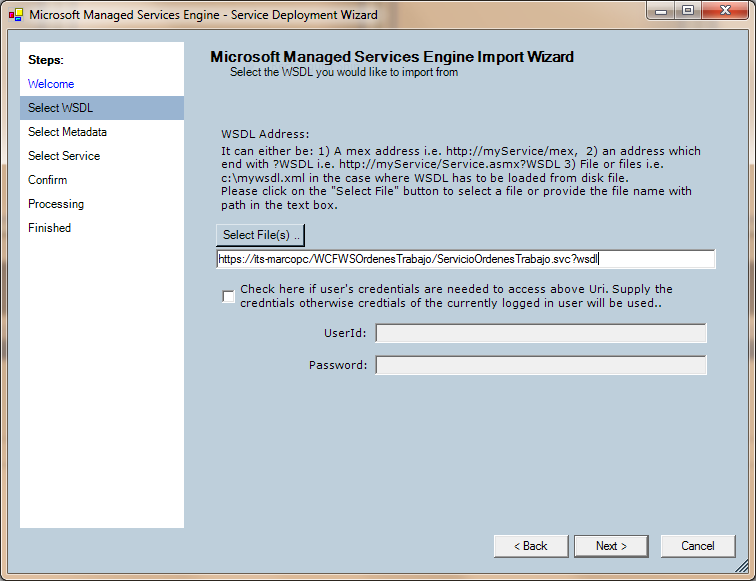Image resolution: width=756 pixels, height=581 pixels.
Task: Open the Welcome step link
Action: [x=51, y=84]
